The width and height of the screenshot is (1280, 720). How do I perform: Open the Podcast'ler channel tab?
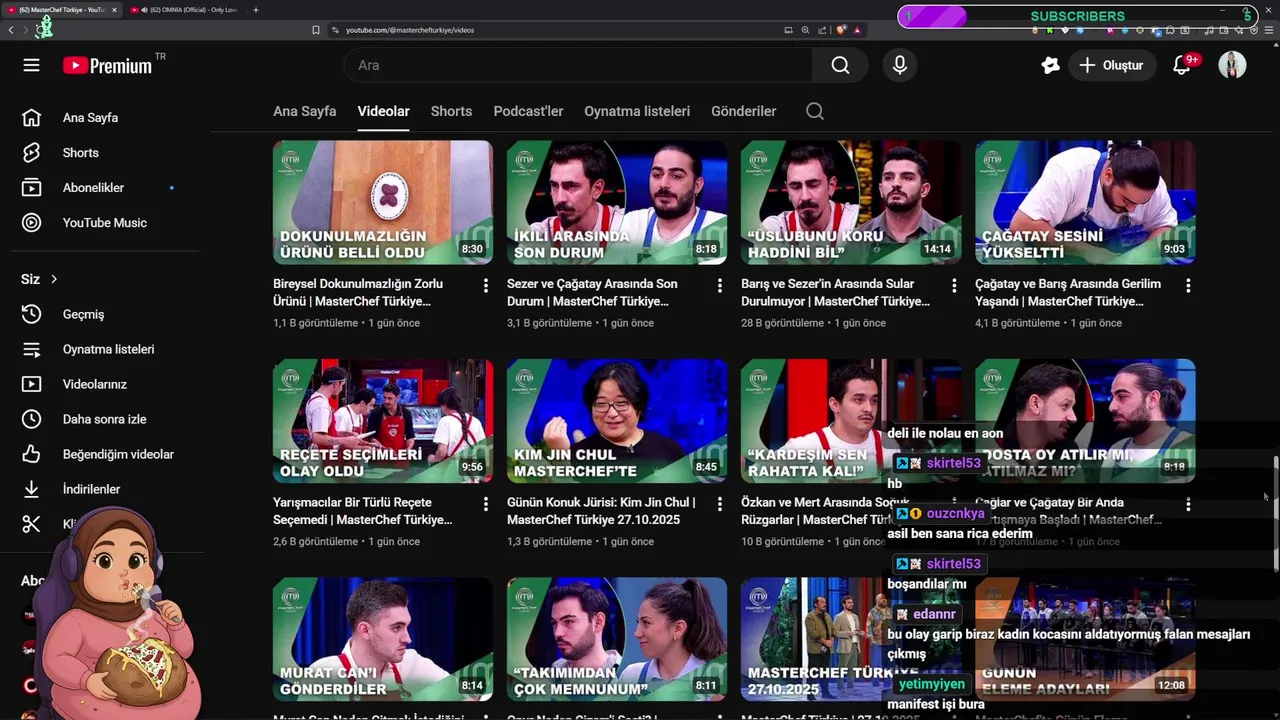point(528,111)
